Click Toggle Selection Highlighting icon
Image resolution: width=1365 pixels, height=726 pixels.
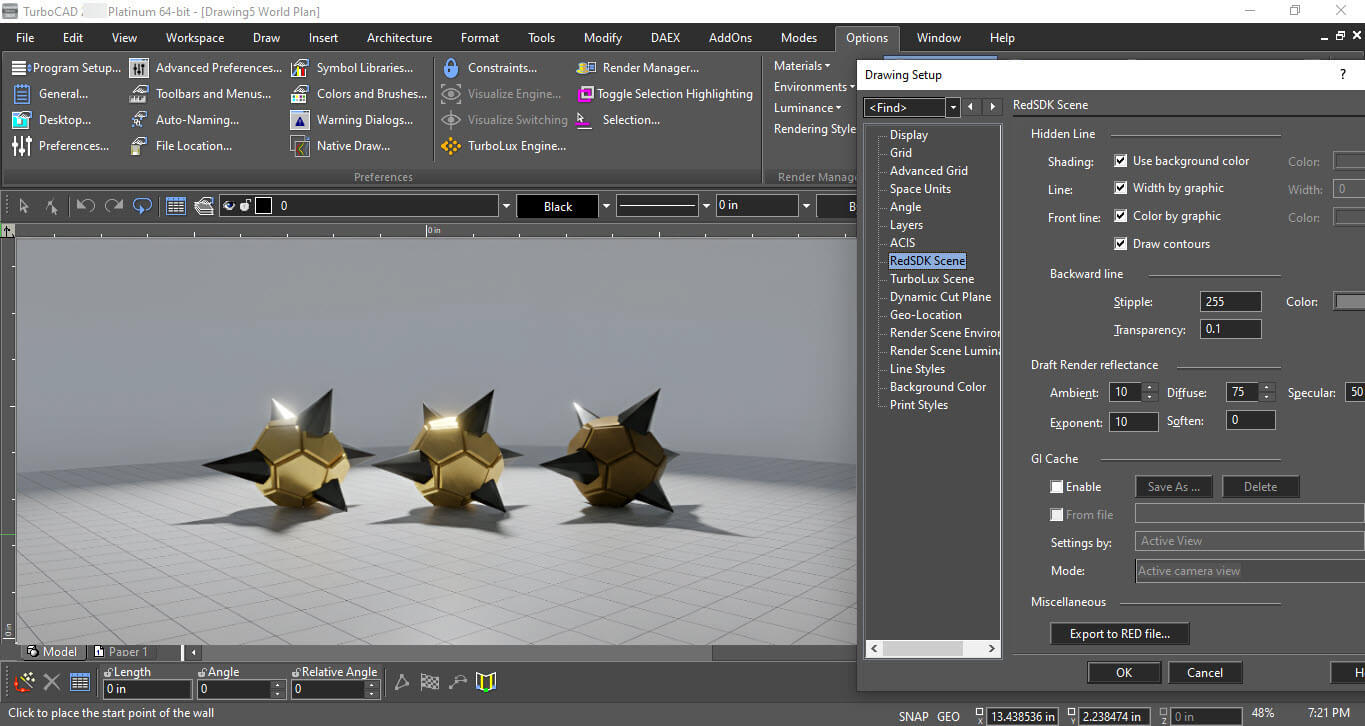tap(586, 94)
